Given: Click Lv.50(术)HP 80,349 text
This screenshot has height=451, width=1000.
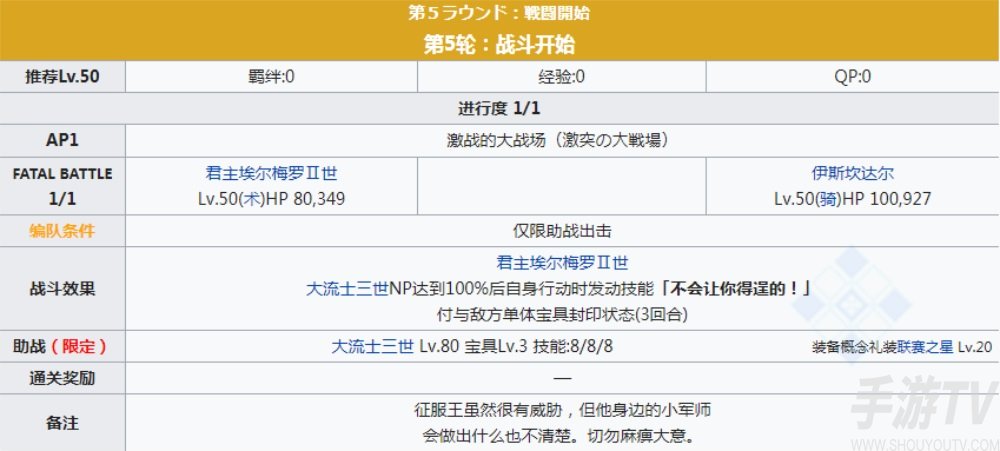Looking at the screenshot, I should tap(272, 199).
